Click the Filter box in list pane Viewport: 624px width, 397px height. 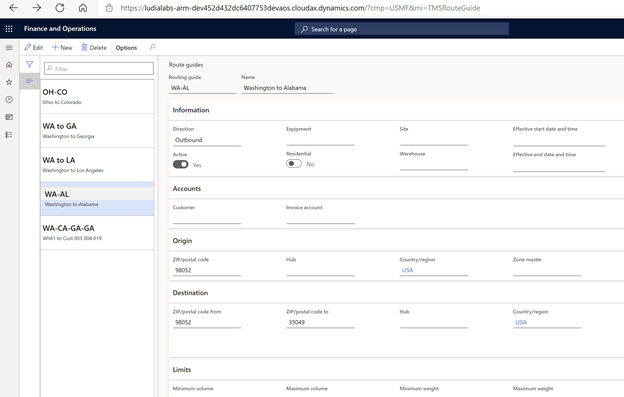(99, 68)
